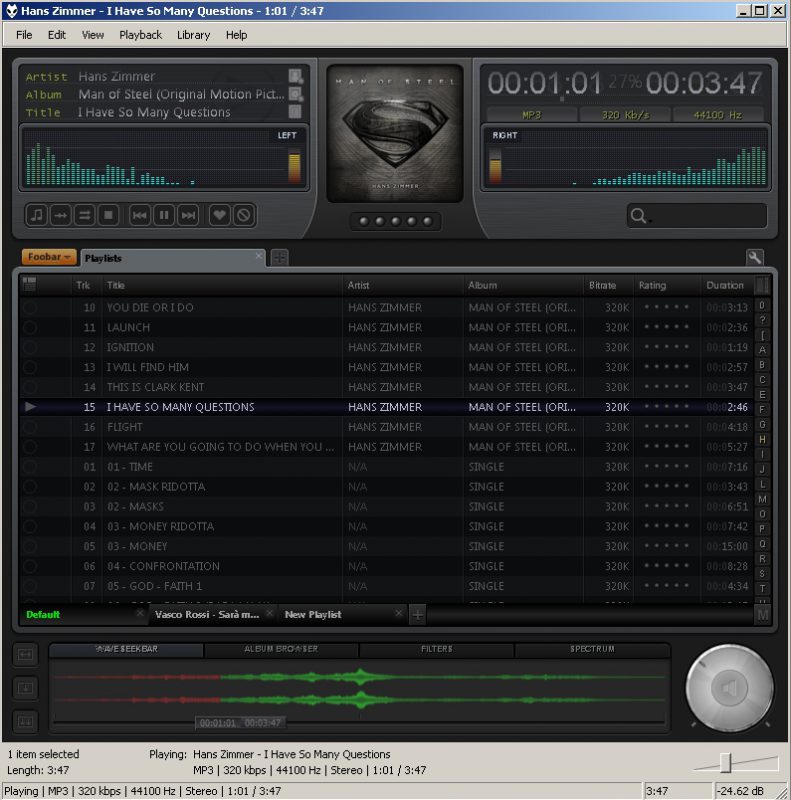Close the Playlists panel tab
This screenshot has height=800, width=791.
click(259, 254)
